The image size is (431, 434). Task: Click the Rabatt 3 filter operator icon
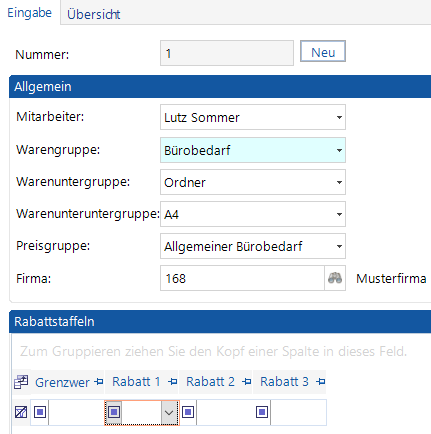click(262, 412)
